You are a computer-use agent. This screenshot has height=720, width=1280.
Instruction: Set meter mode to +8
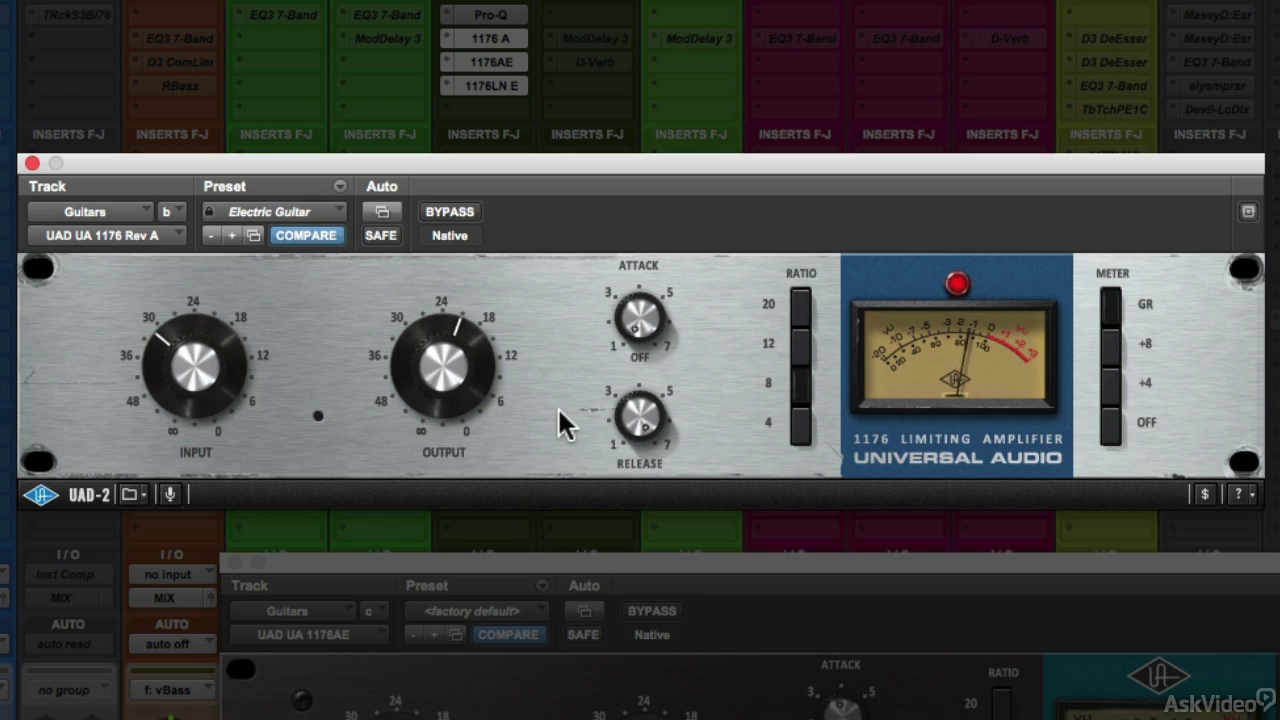coord(1111,345)
